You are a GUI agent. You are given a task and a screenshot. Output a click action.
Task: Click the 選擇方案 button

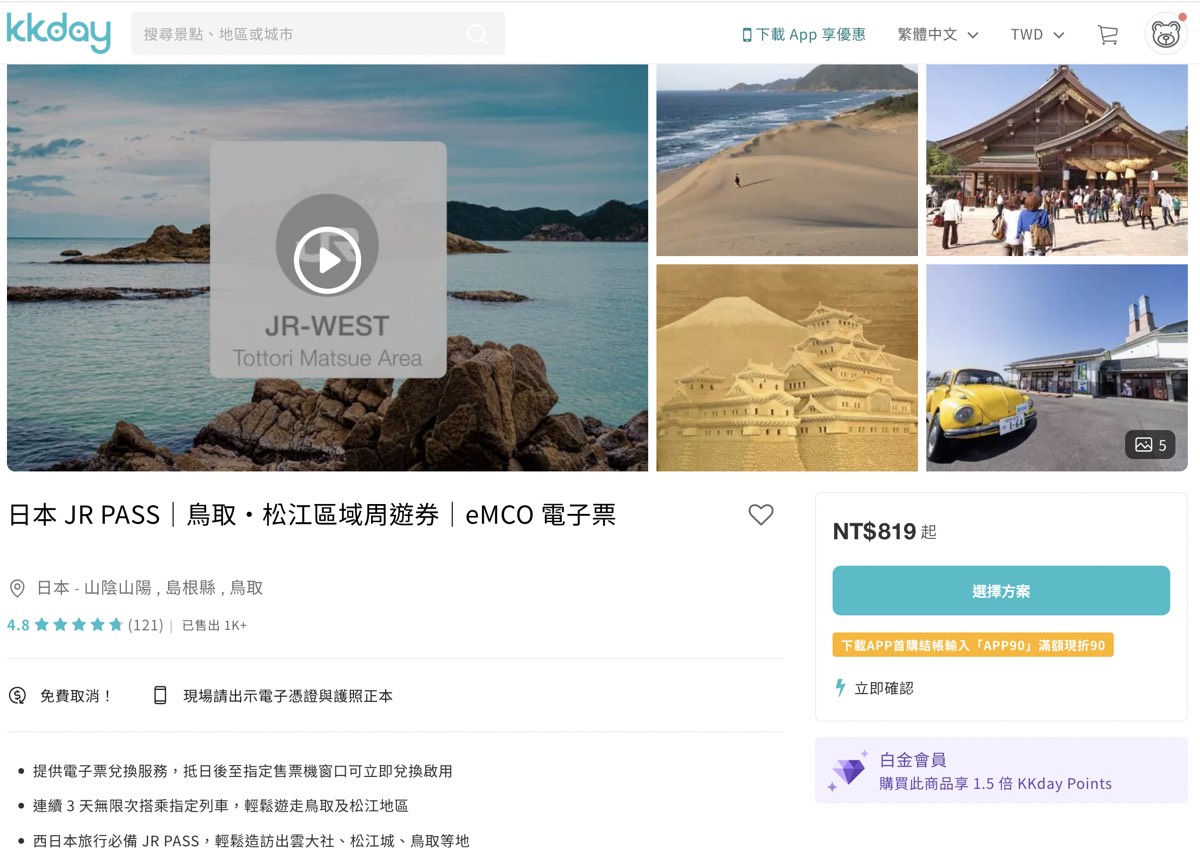click(x=1001, y=591)
